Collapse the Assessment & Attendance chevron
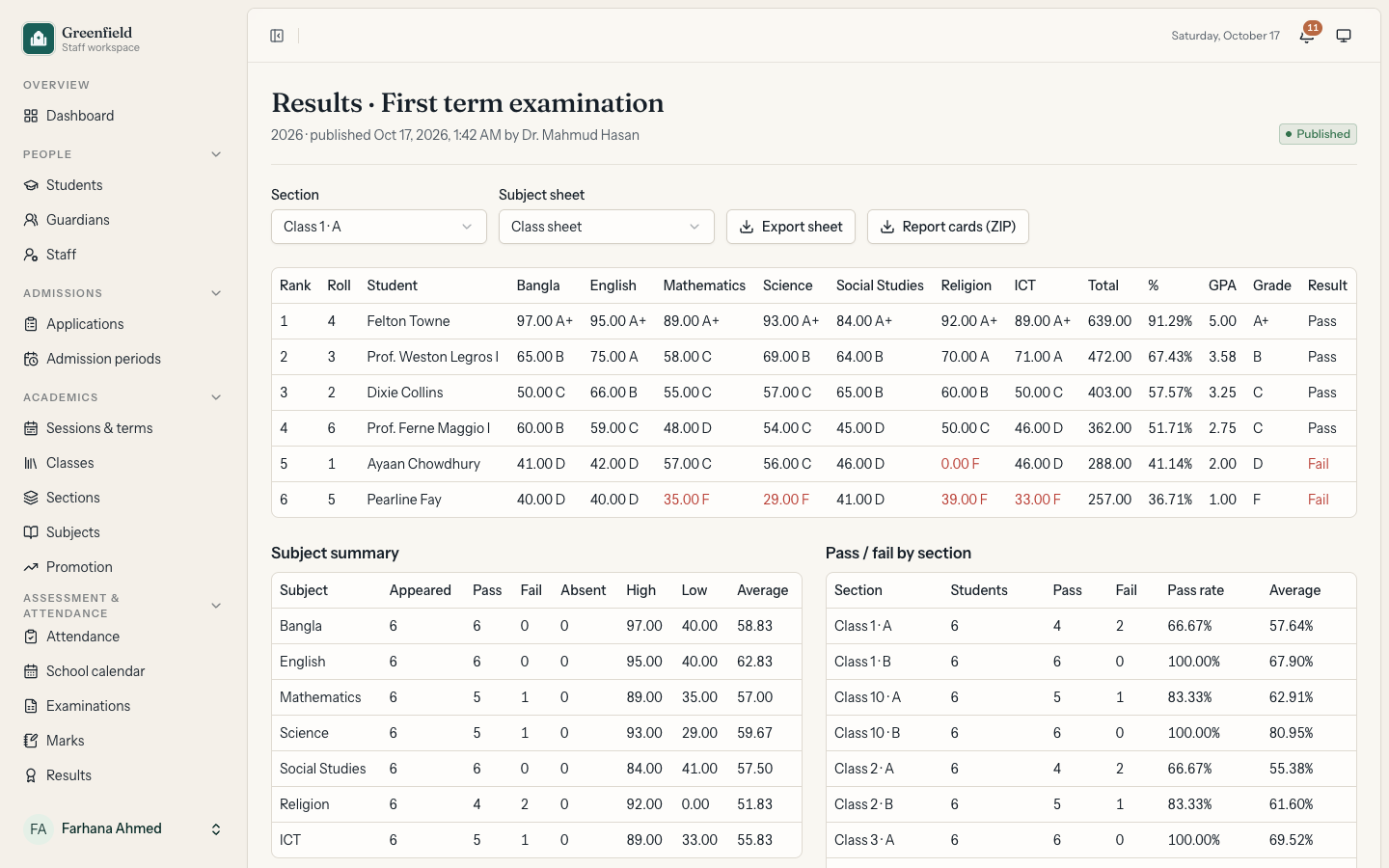The width and height of the screenshot is (1389, 868). [x=216, y=606]
